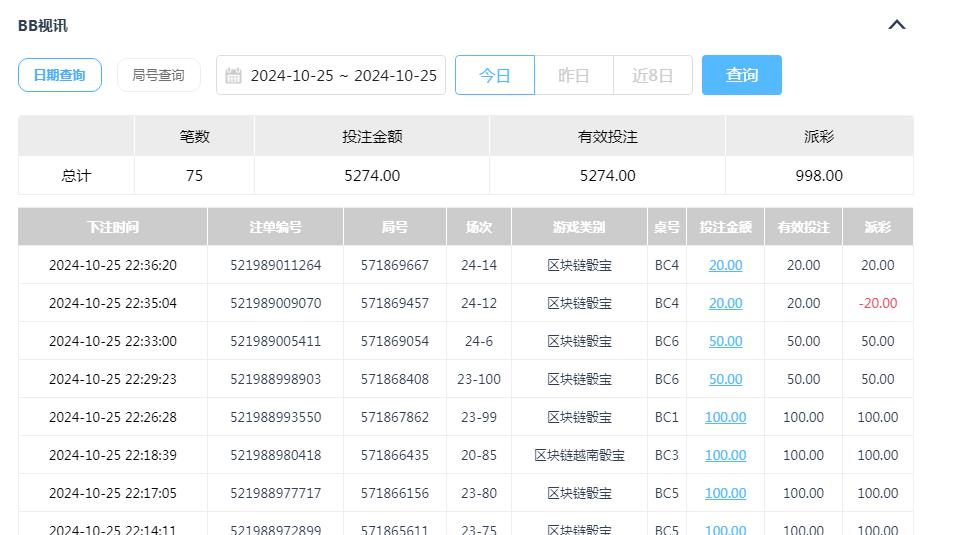Open 100.00 bet link for table BC1
The height and width of the screenshot is (535, 962).
(725, 417)
